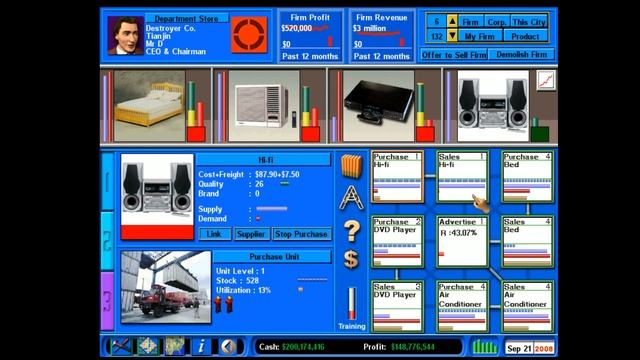This screenshot has width=640, height=360.
Task: Select the Bed product picture
Action: coord(149,106)
